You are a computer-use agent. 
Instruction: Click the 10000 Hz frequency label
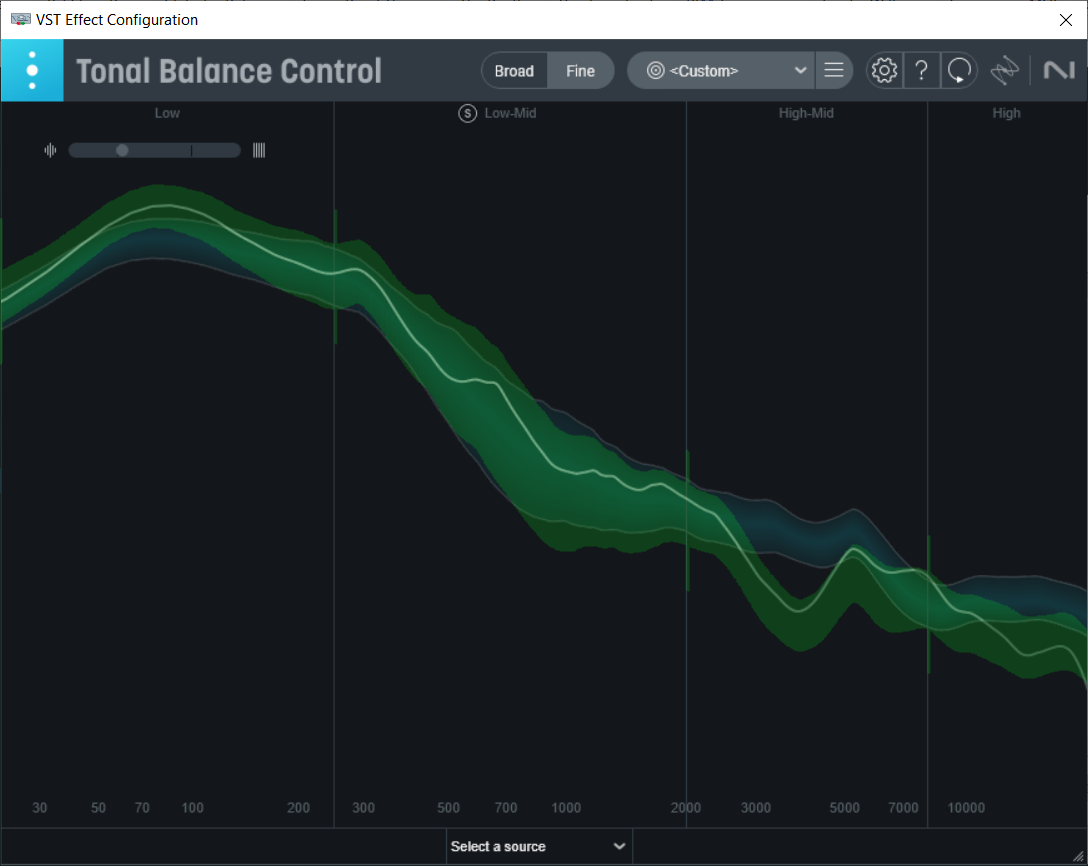(x=966, y=808)
